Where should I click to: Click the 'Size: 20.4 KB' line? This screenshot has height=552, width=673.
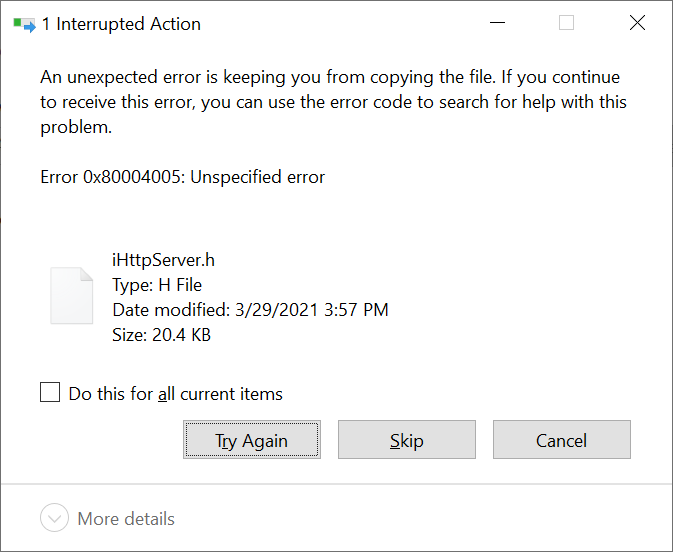[x=161, y=335]
